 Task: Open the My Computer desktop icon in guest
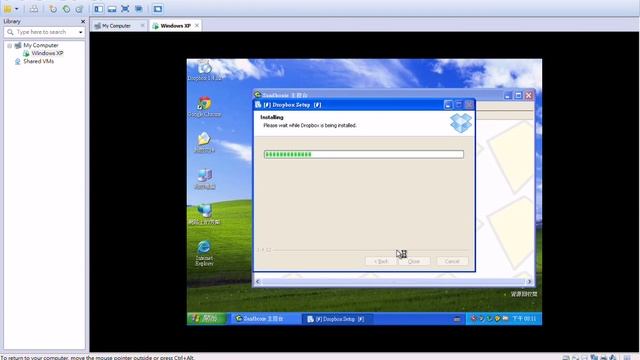point(204,179)
